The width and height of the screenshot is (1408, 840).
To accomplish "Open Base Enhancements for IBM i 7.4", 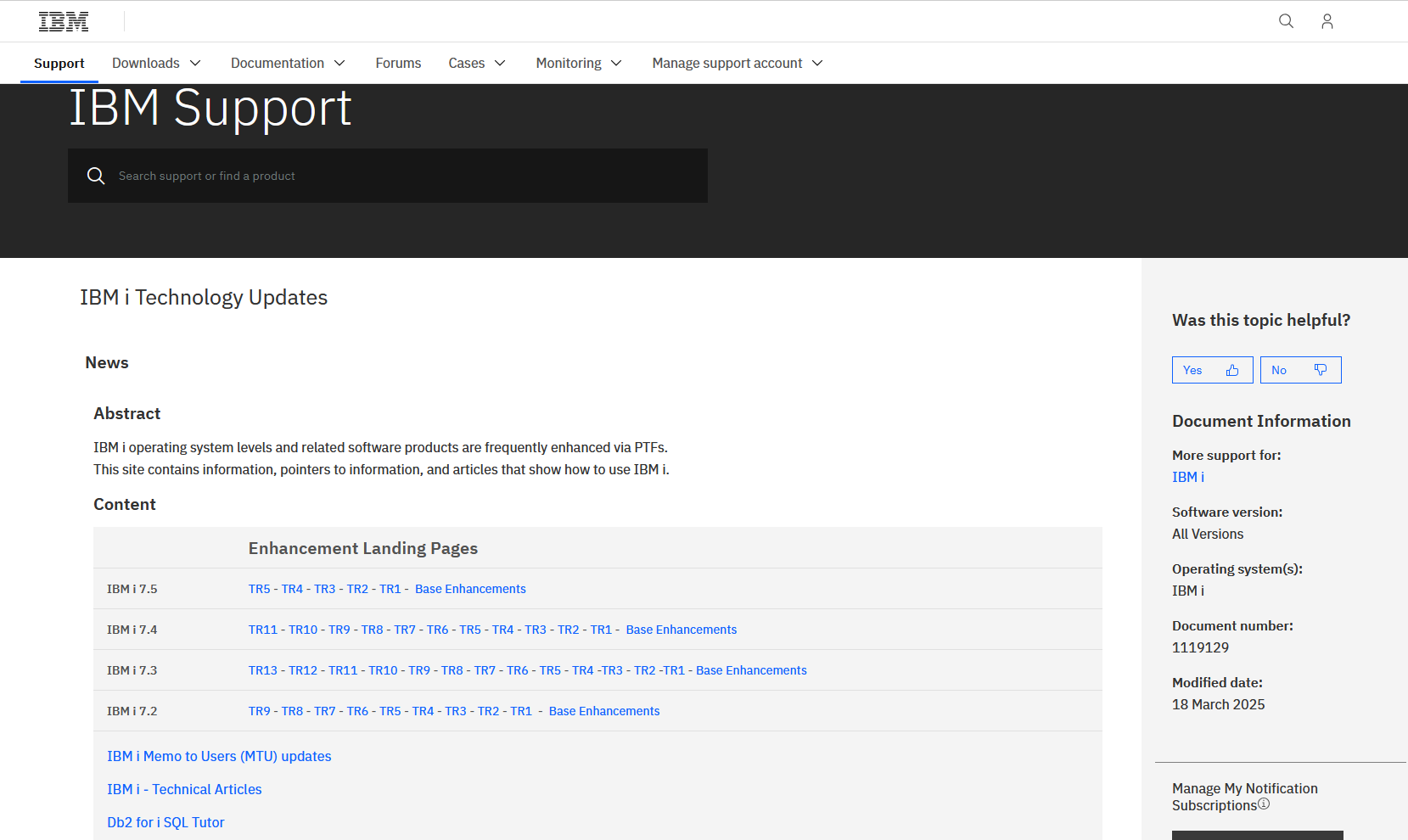I will click(x=682, y=630).
